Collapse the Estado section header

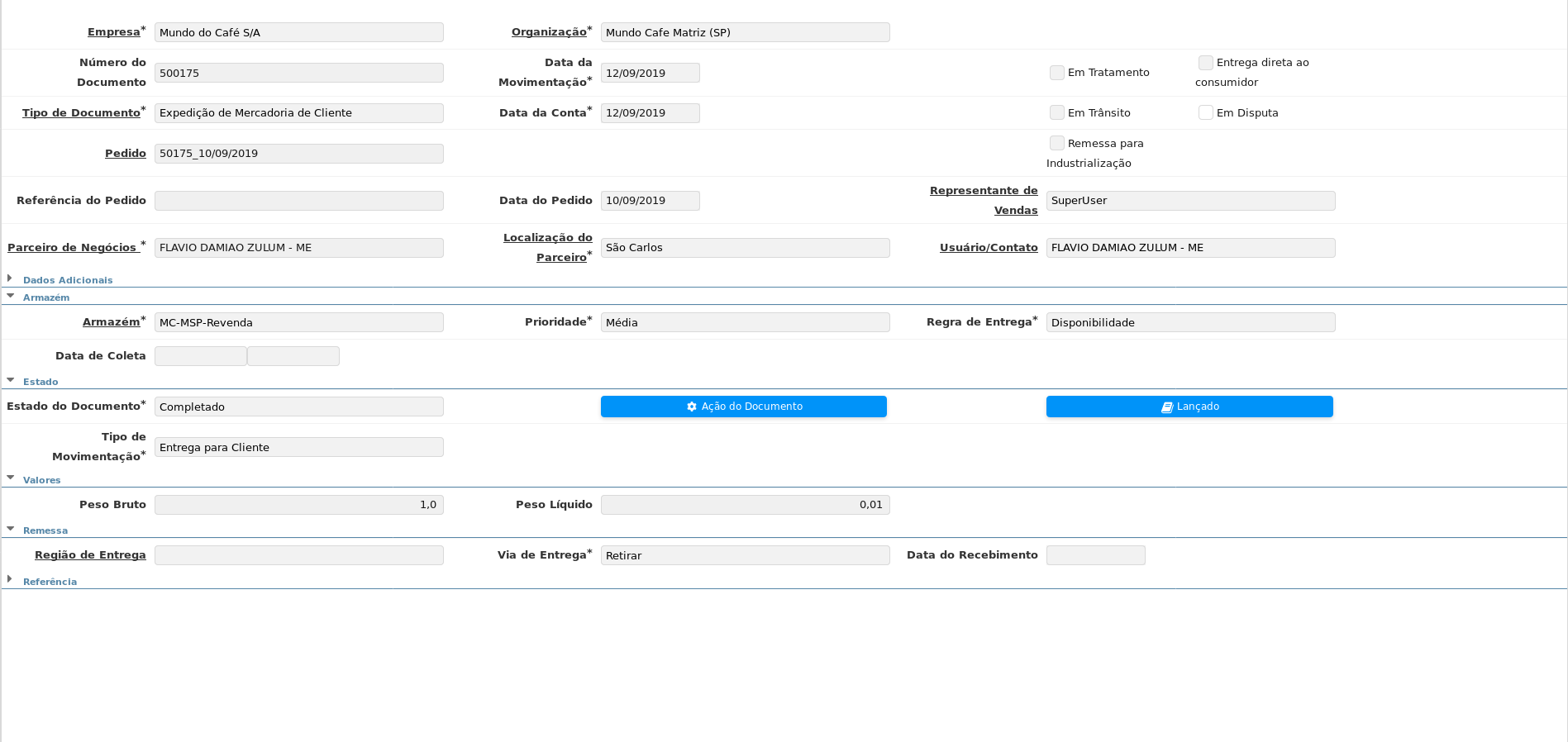coord(40,382)
